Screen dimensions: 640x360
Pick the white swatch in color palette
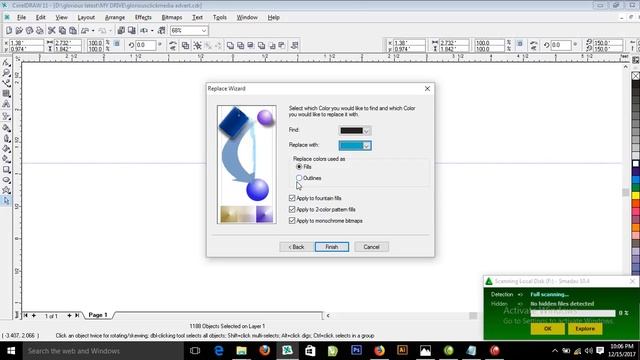click(x=636, y=164)
